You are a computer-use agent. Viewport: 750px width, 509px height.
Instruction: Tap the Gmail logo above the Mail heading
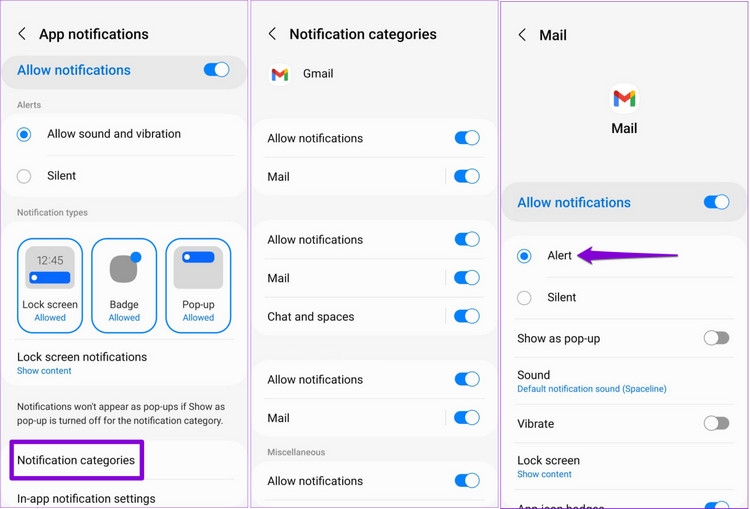click(624, 99)
